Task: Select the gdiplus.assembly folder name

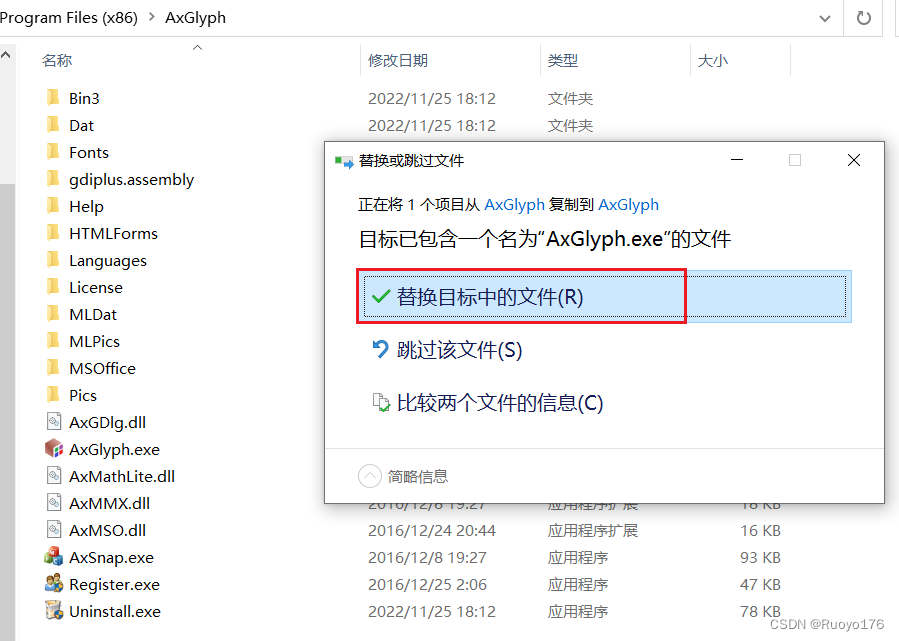Action: tap(131, 180)
